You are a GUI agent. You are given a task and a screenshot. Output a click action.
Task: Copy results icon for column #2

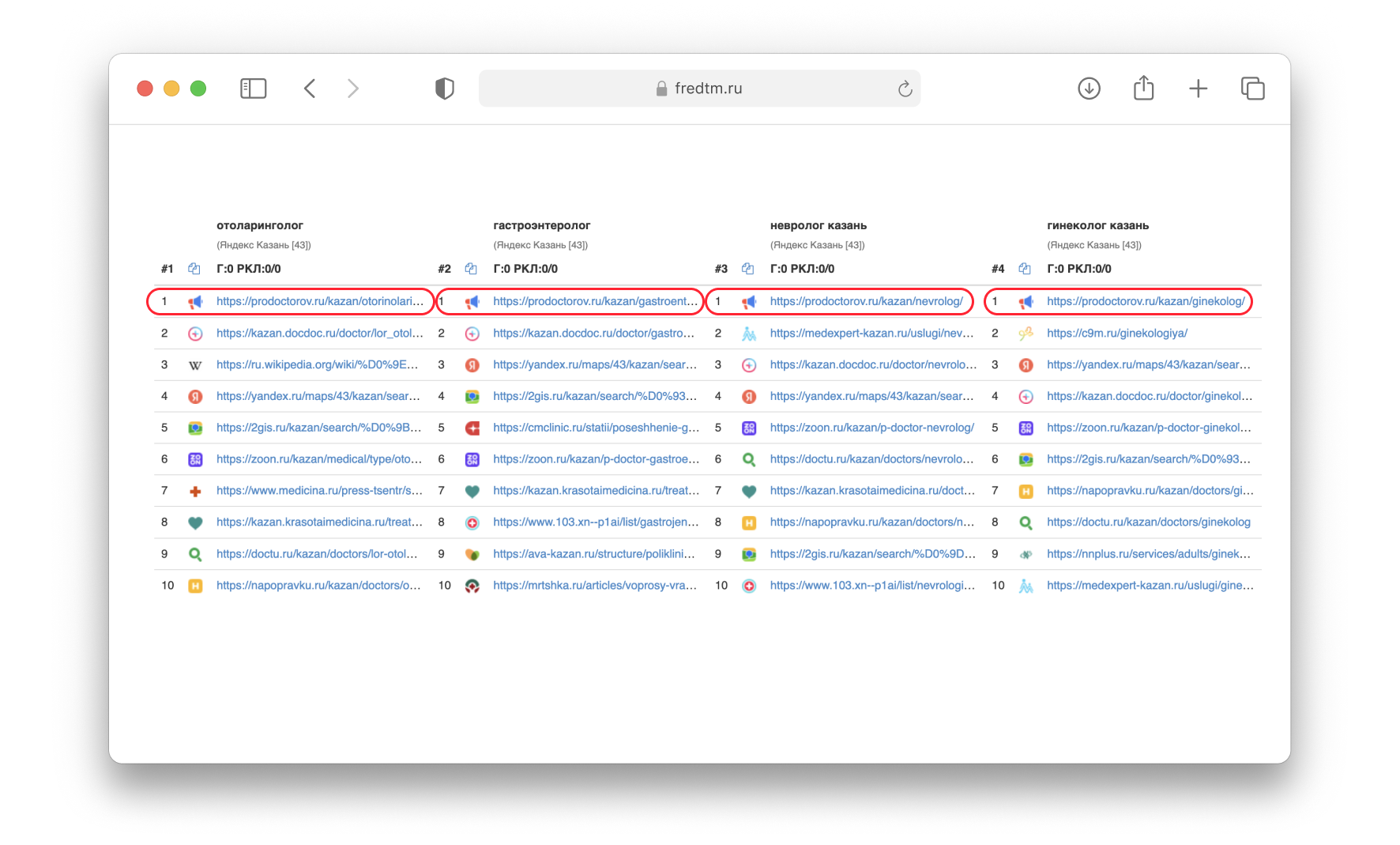coord(471,269)
